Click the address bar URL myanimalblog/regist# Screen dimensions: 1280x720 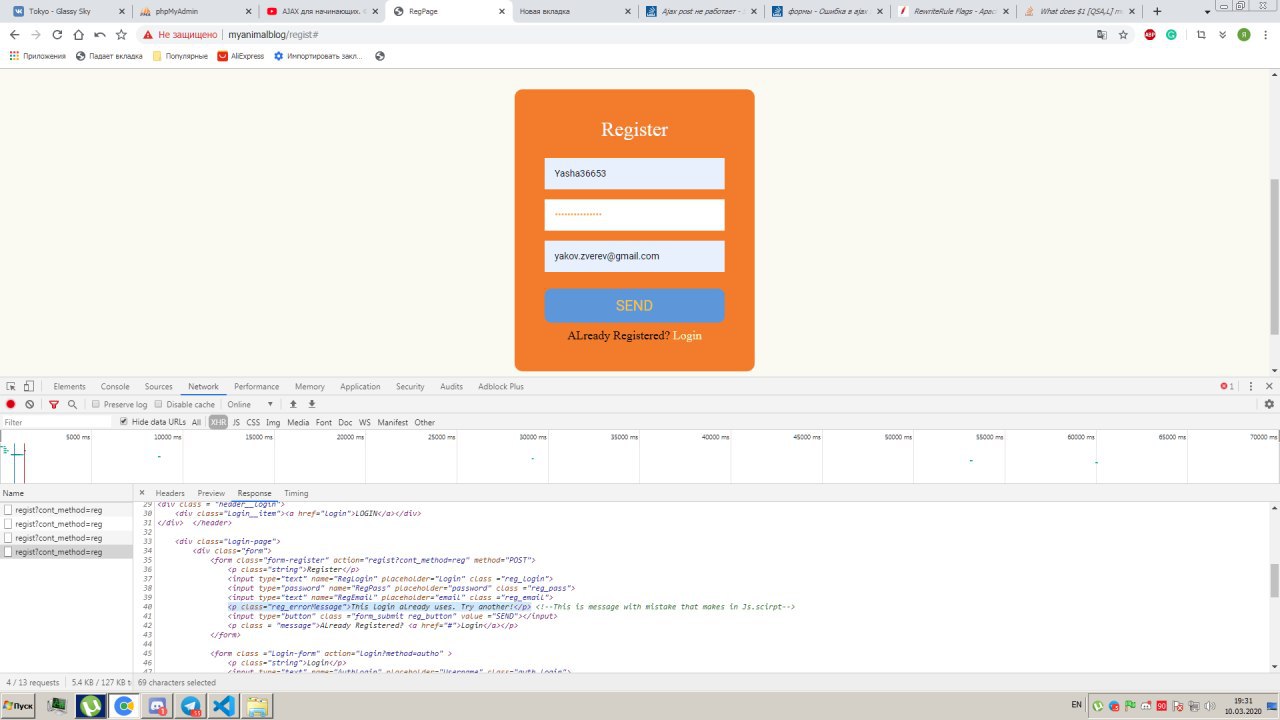(273, 34)
